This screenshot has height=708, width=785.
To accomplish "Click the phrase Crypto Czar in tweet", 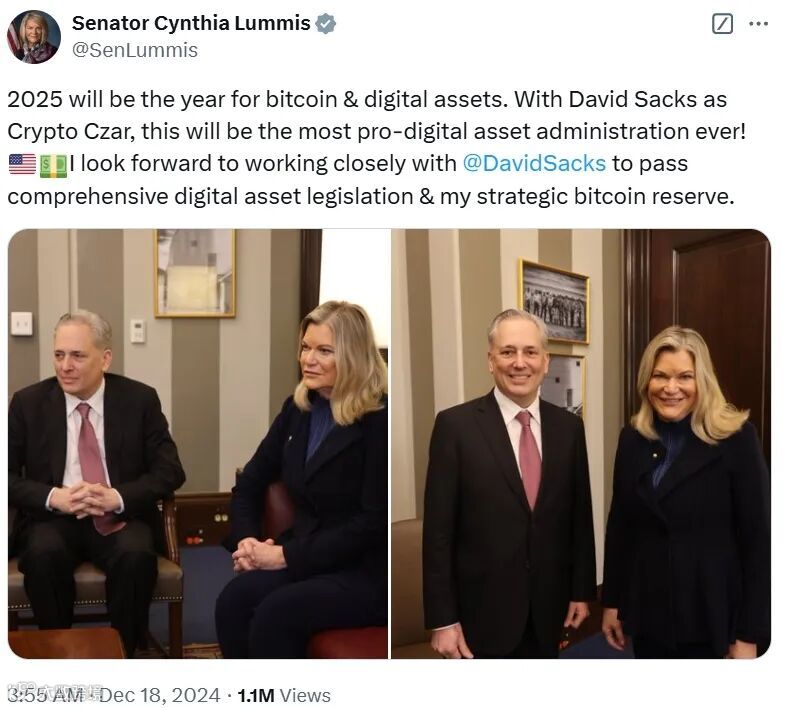I will click(70, 132).
